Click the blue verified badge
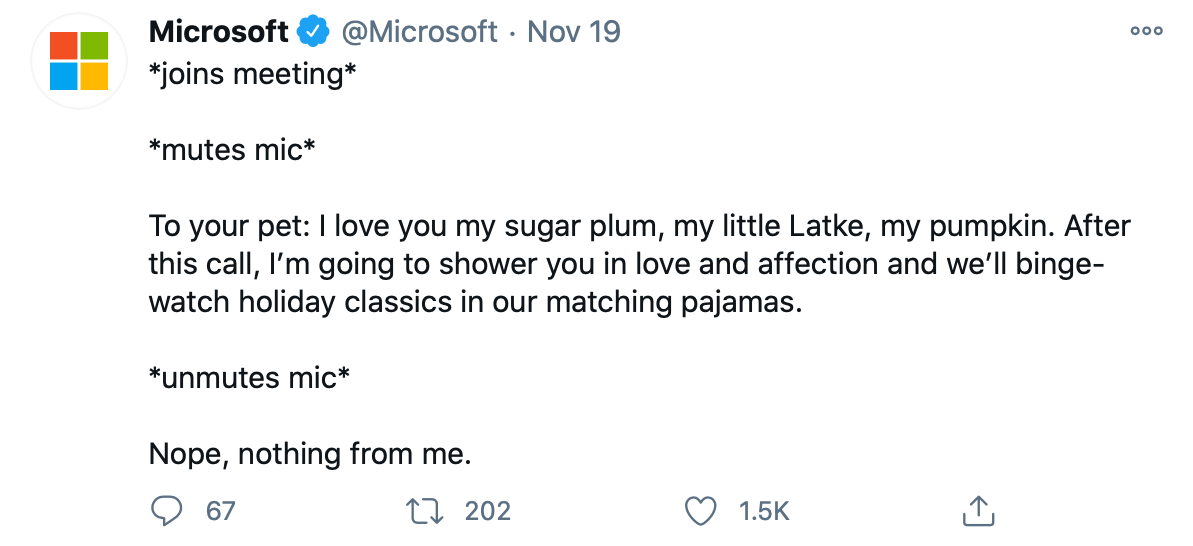 pyautogui.click(x=314, y=32)
